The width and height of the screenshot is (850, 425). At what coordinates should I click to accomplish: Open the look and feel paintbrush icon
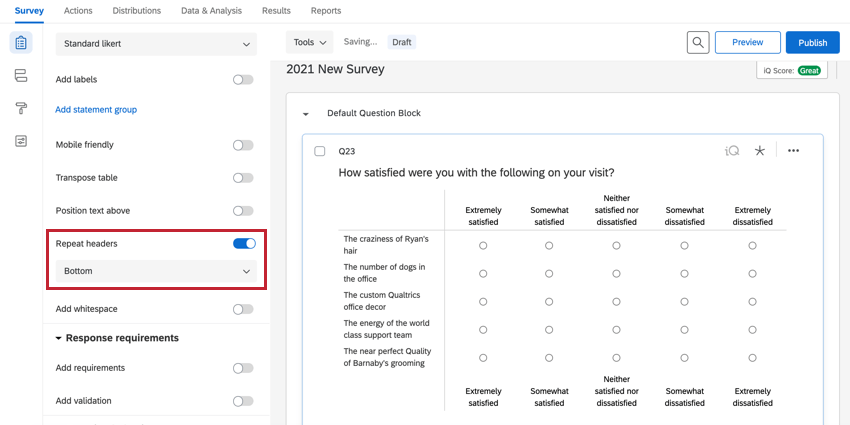coord(21,108)
